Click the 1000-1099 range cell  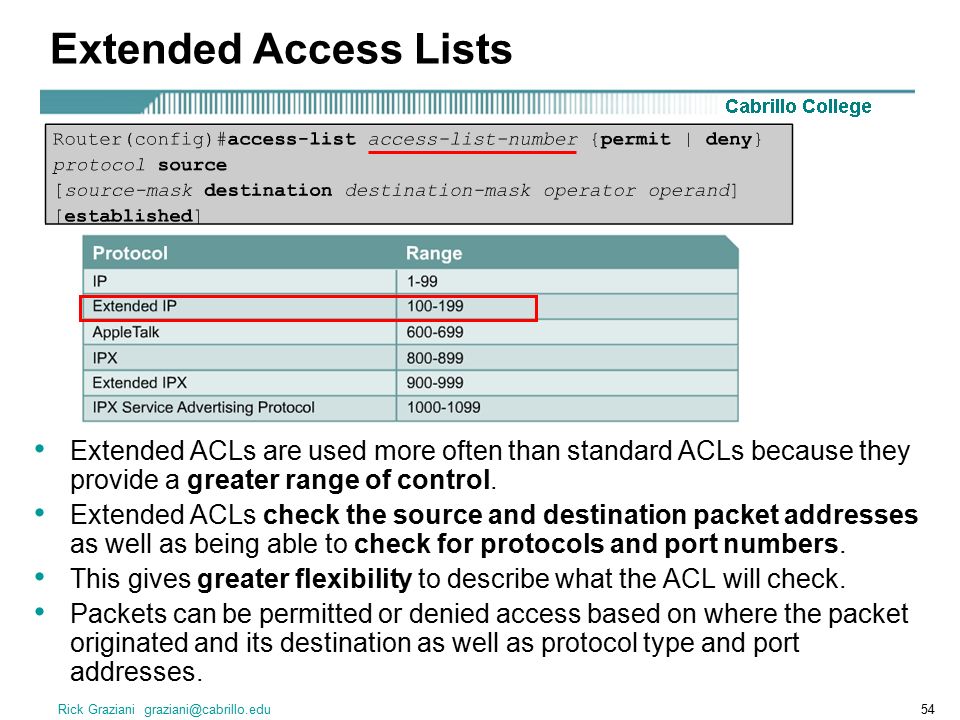click(443, 407)
